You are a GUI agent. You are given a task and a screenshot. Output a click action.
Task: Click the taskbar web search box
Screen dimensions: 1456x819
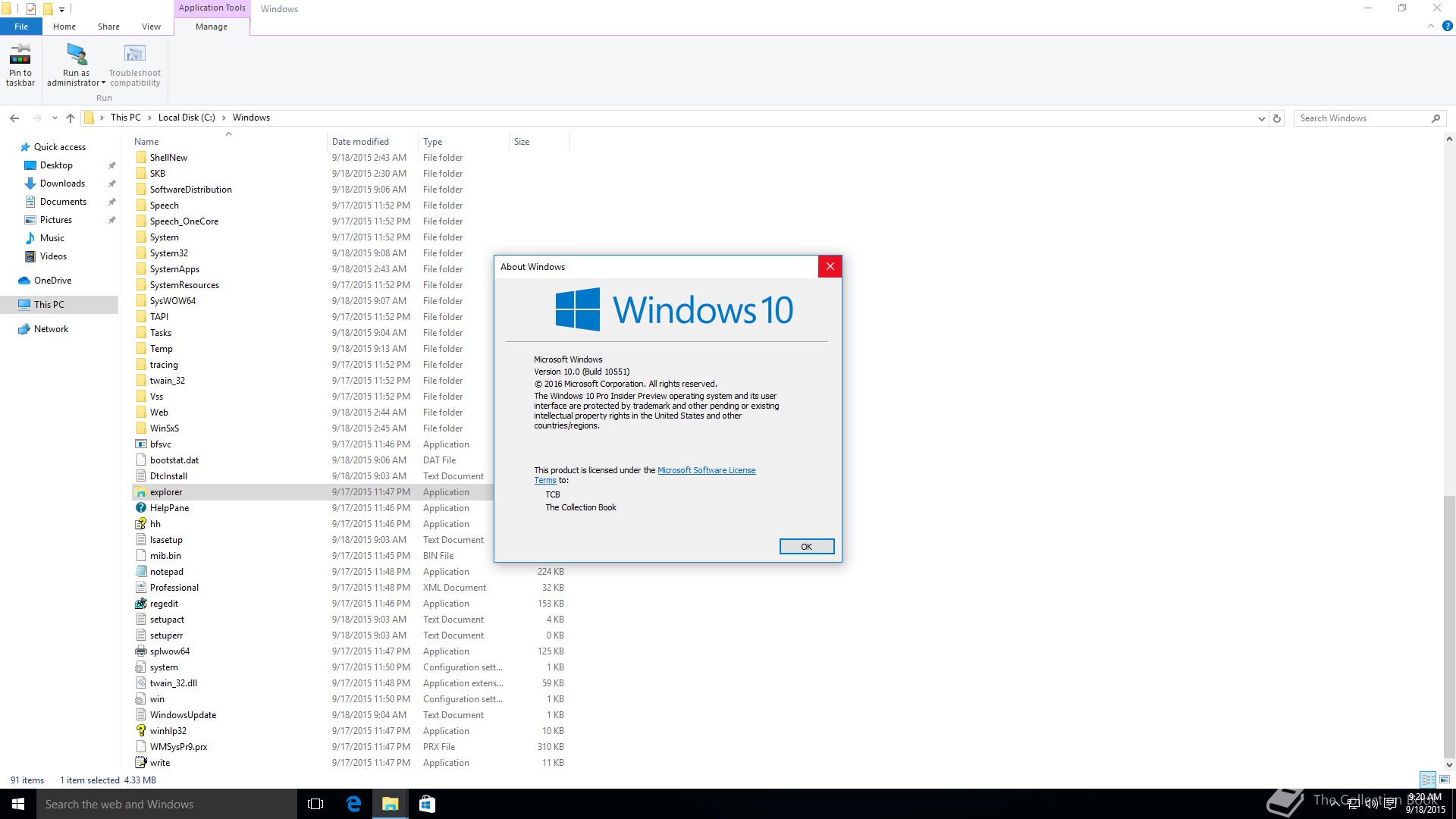click(x=167, y=804)
